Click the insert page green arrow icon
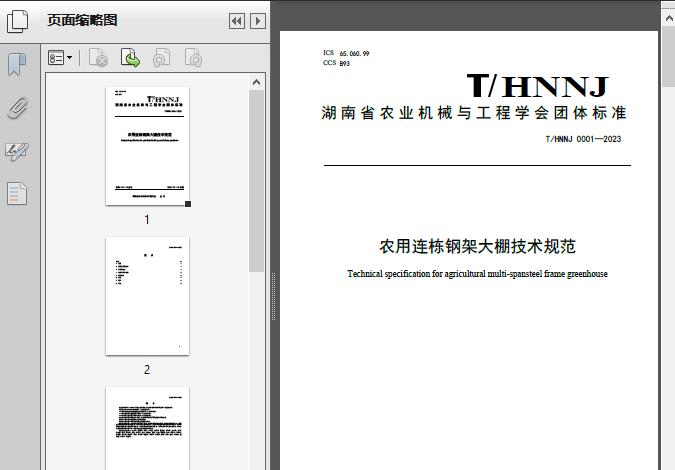The width and height of the screenshot is (675, 470). point(130,58)
